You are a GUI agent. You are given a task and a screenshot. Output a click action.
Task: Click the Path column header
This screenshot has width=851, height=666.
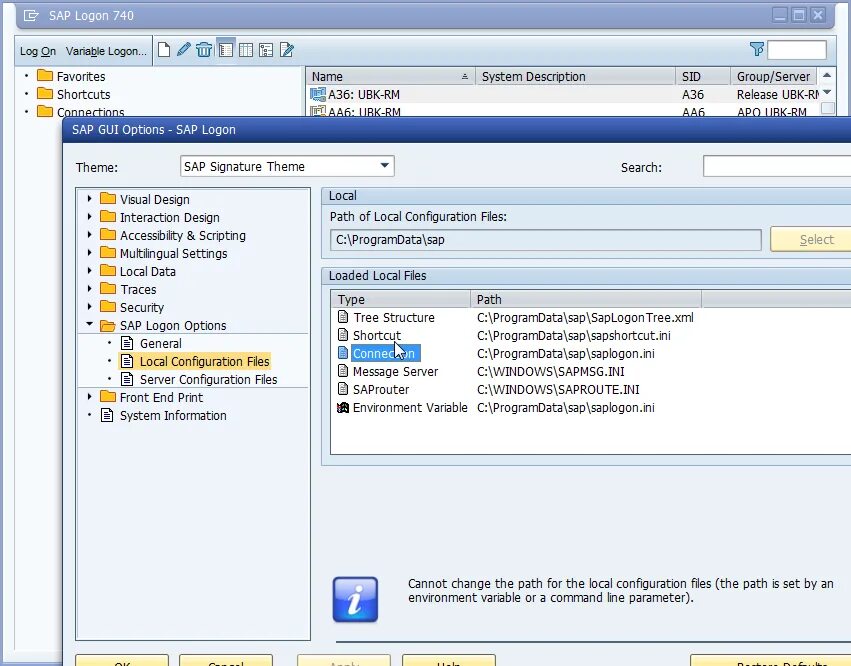click(586, 299)
